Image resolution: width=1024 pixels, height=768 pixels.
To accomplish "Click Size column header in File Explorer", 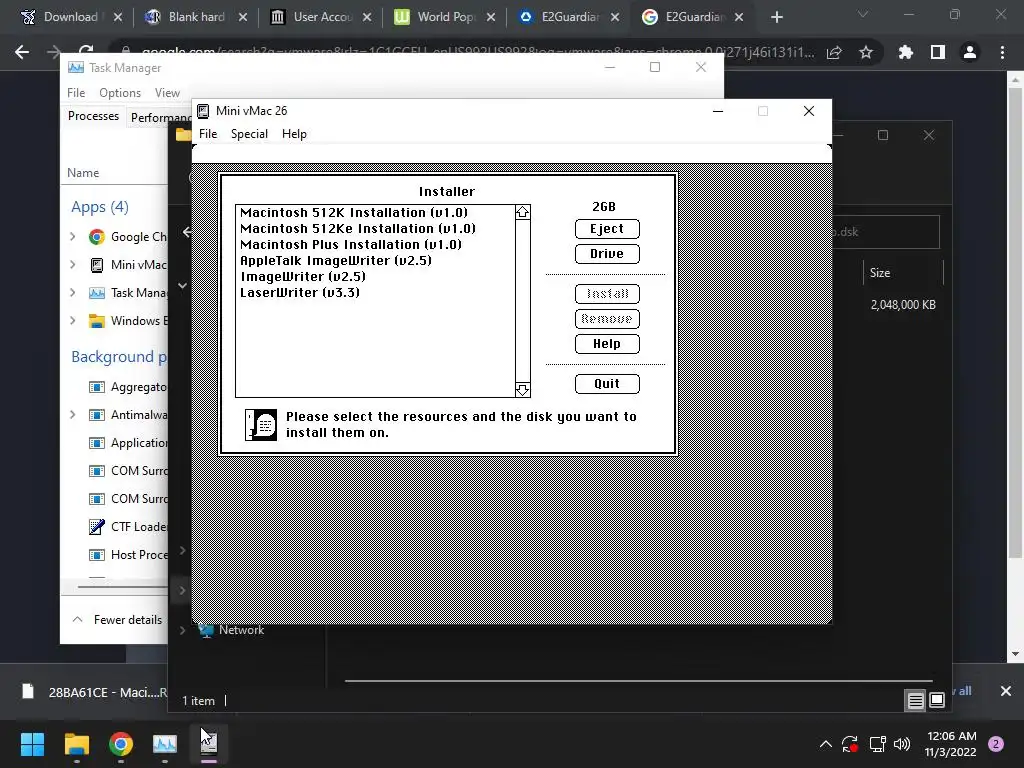I will (x=880, y=273).
